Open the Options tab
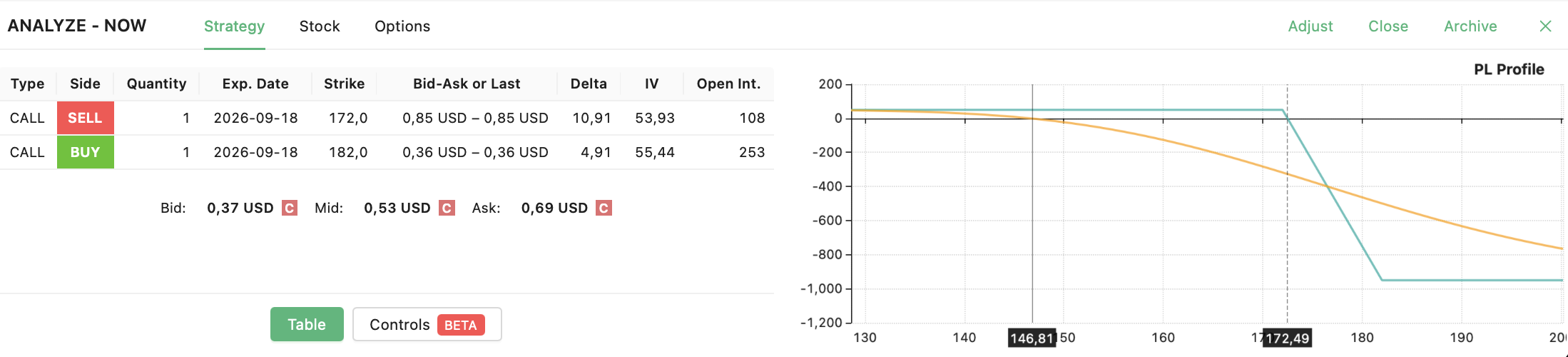This screenshot has height=357, width=1568. click(x=402, y=26)
